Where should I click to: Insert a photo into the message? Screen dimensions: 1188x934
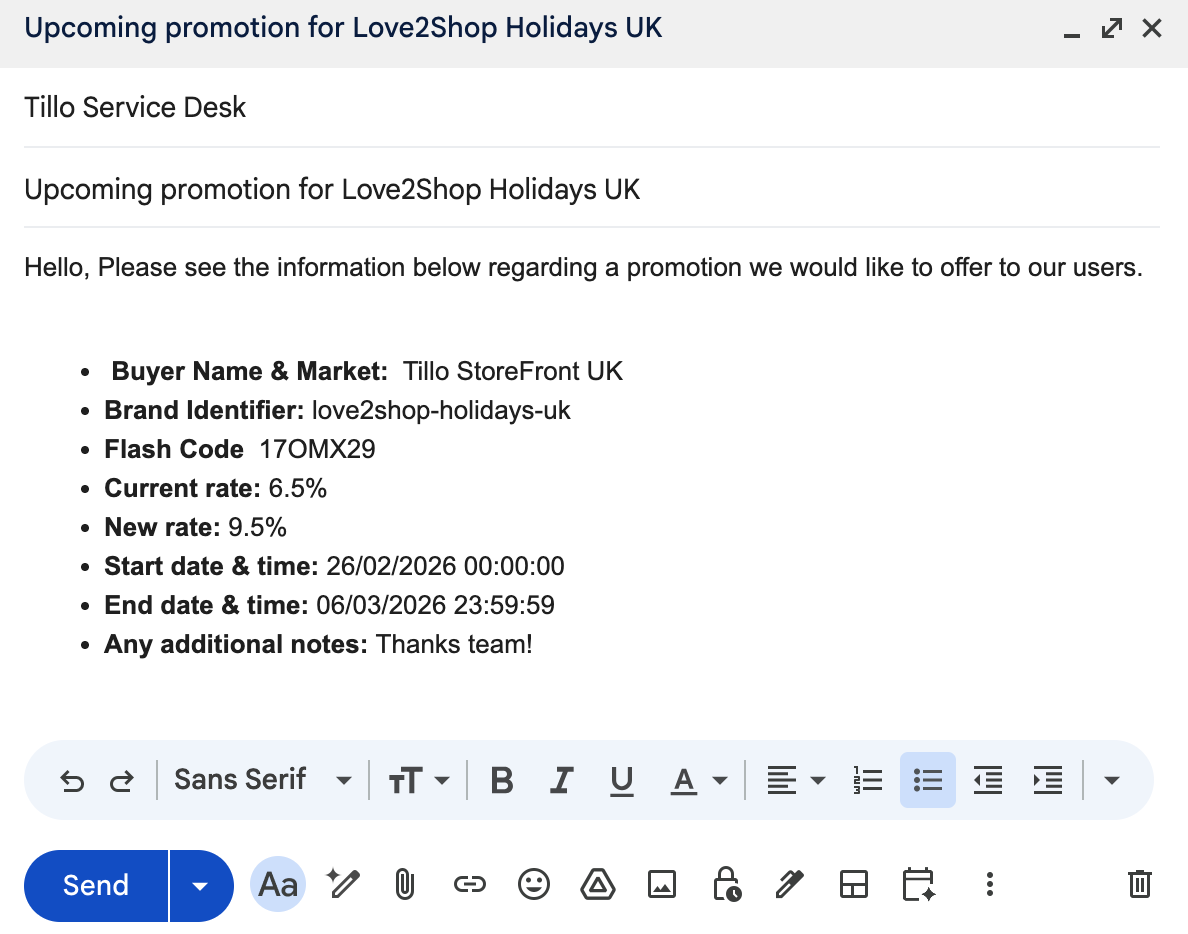tap(662, 885)
